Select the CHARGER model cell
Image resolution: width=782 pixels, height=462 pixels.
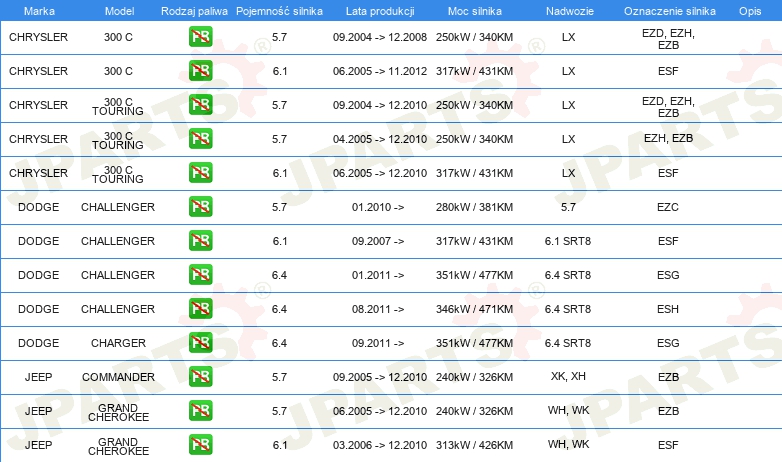(x=118, y=343)
